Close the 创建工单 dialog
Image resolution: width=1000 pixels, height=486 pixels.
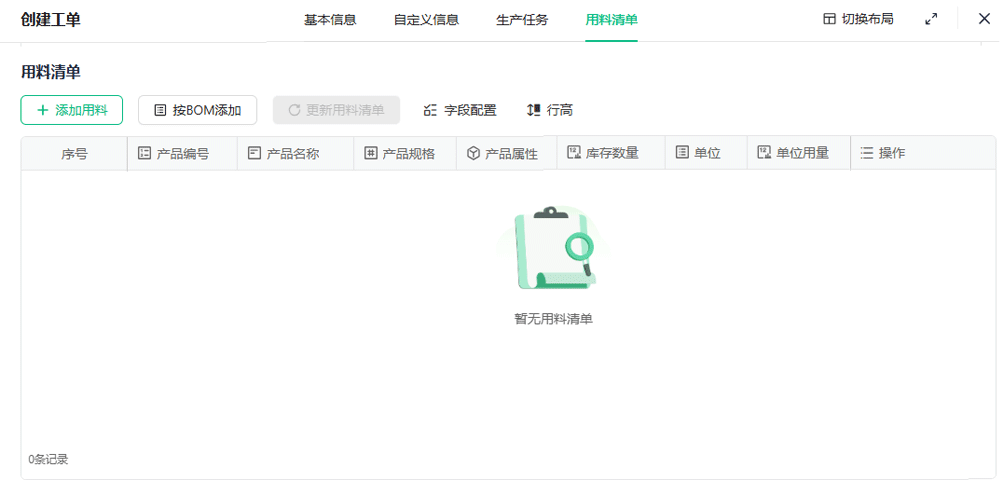tap(984, 19)
